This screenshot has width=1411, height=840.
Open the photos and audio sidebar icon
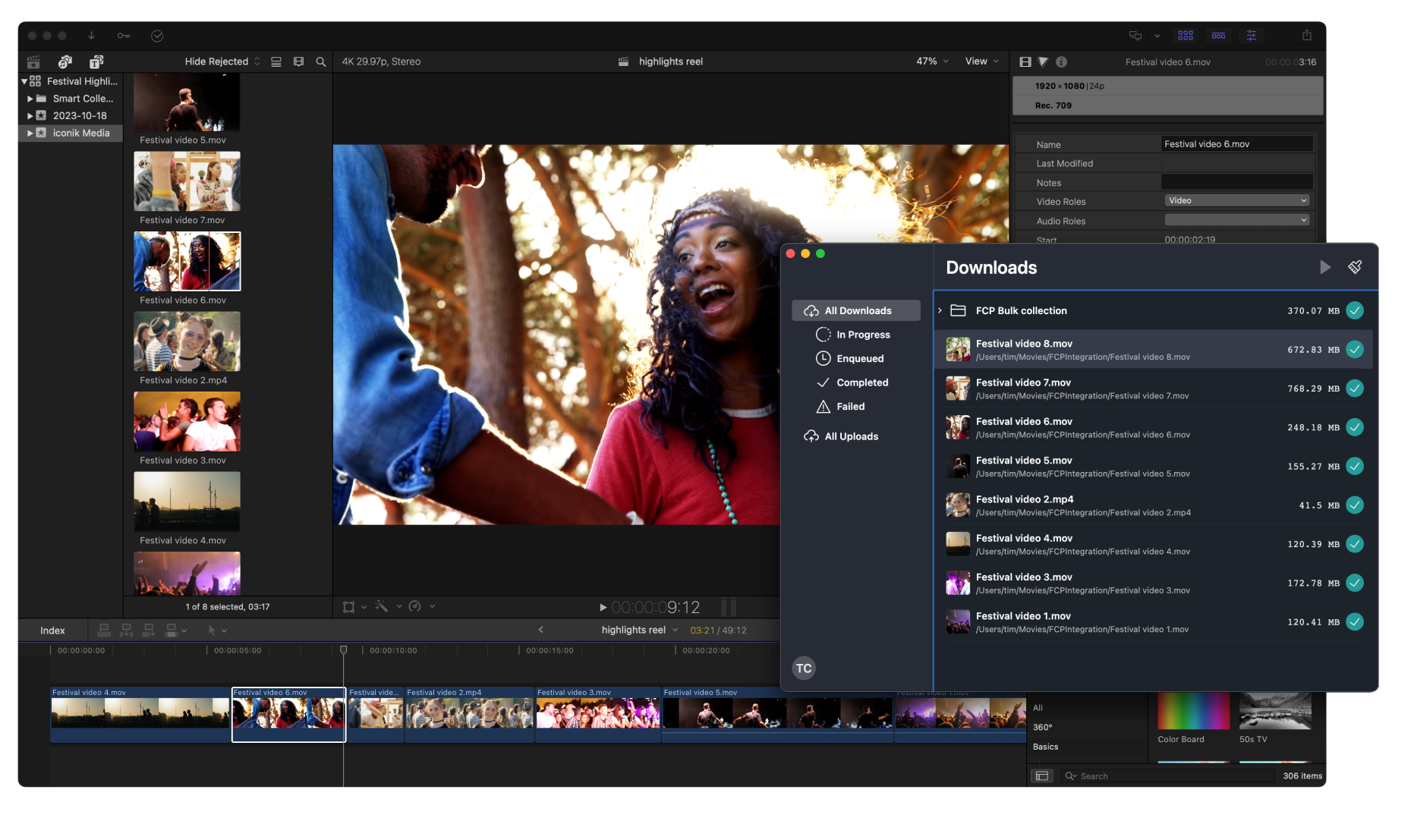65,61
